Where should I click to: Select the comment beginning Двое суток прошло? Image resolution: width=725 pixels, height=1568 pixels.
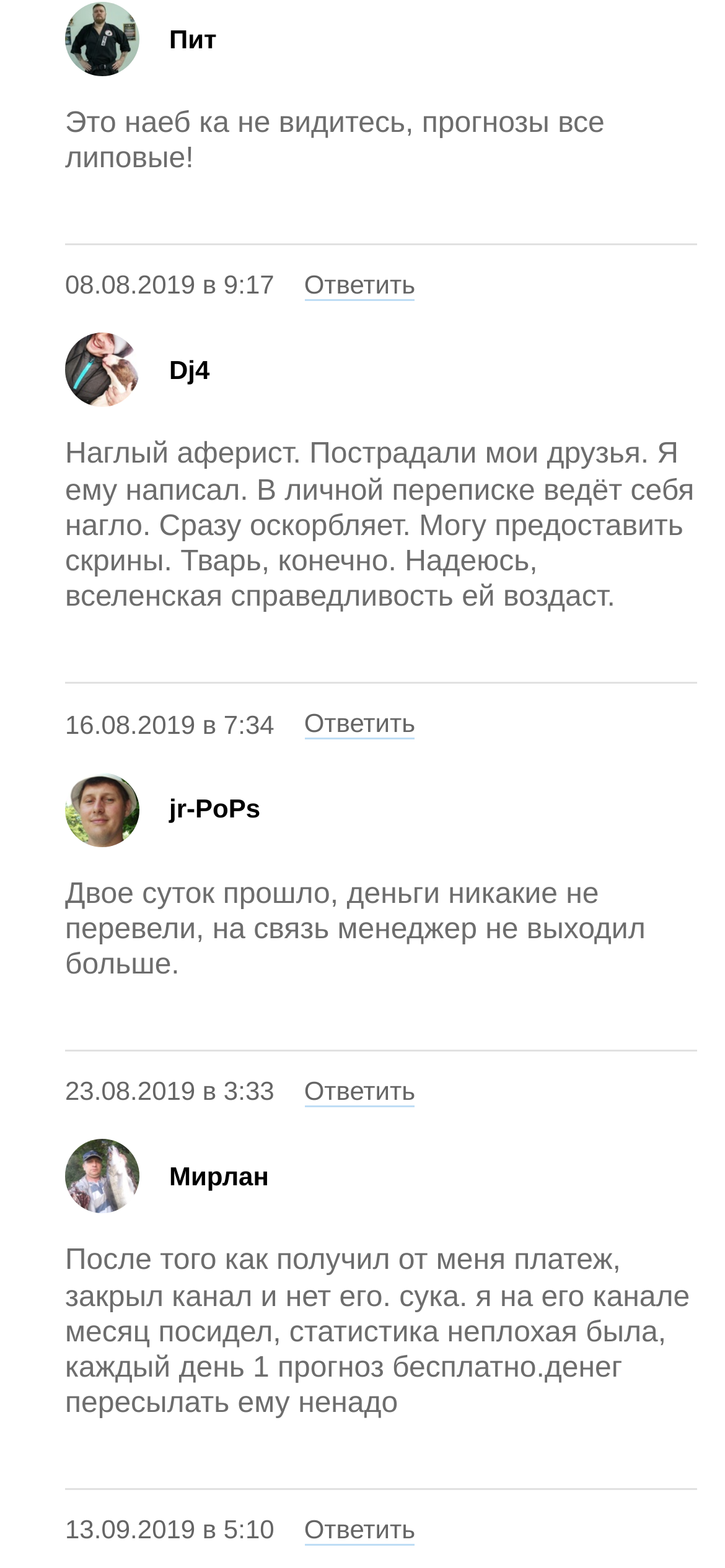(x=355, y=928)
